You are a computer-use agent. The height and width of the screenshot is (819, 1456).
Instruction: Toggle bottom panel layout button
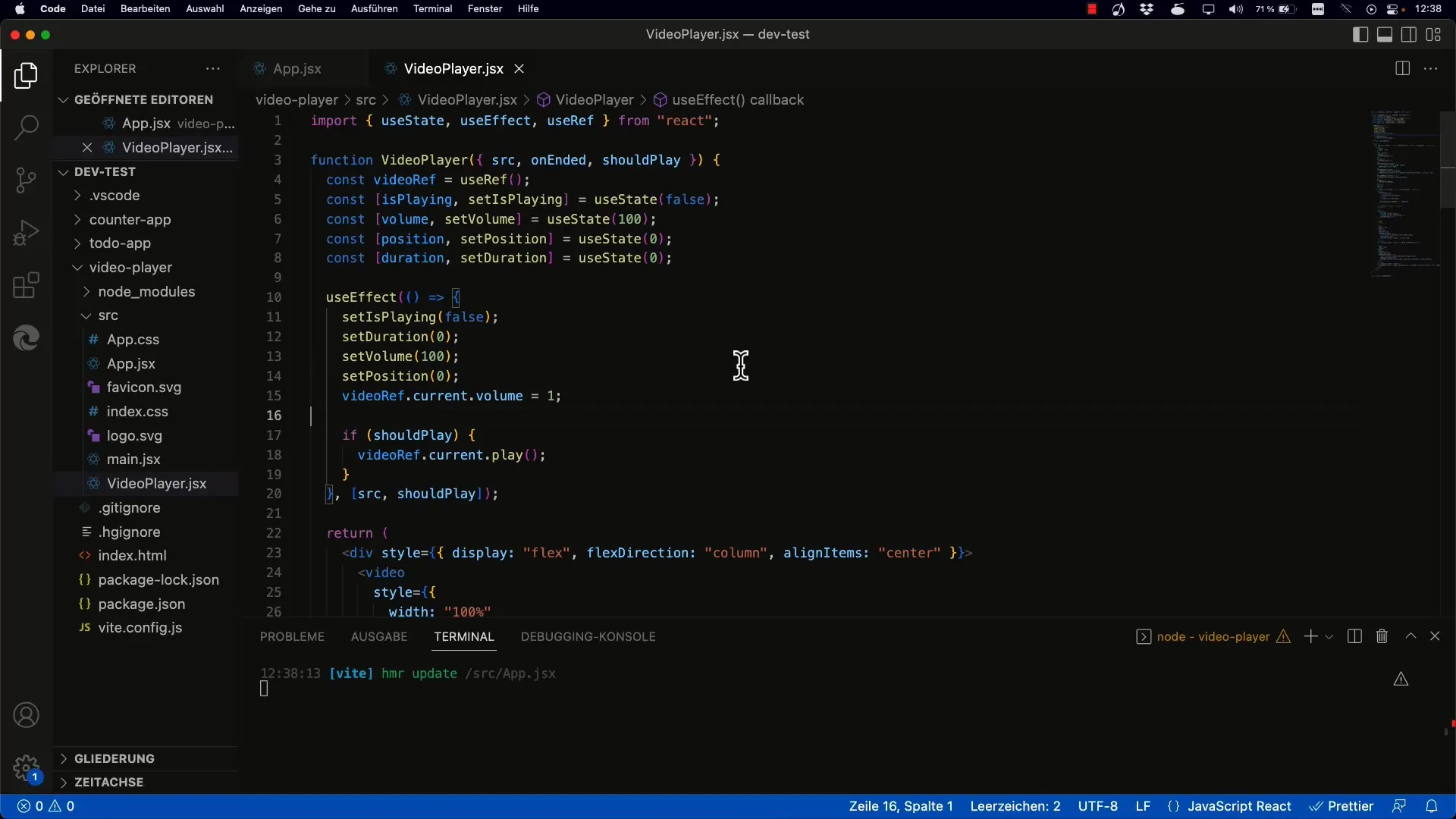click(x=1385, y=34)
